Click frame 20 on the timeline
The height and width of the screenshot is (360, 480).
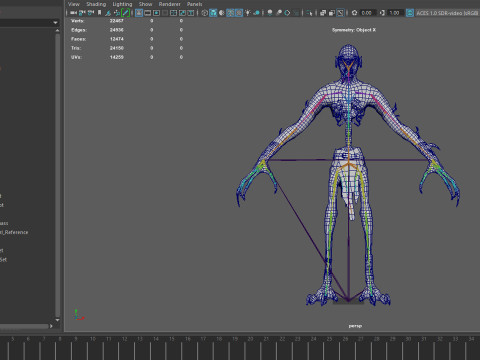click(251, 339)
